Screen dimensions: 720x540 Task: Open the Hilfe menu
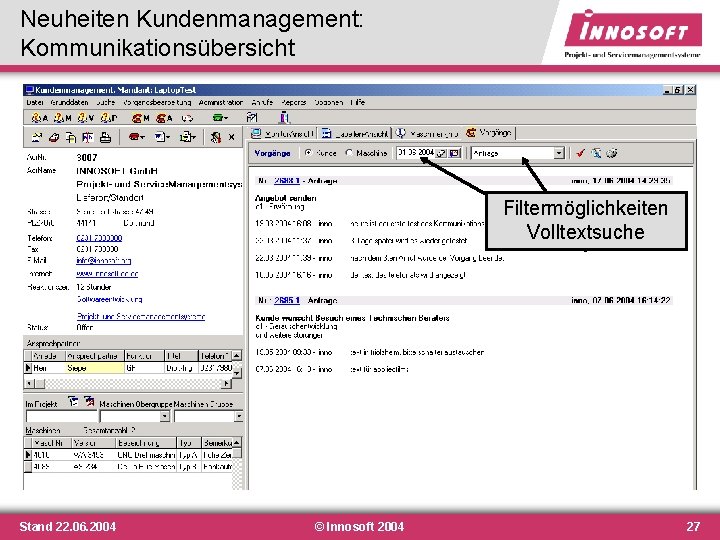tap(357, 102)
